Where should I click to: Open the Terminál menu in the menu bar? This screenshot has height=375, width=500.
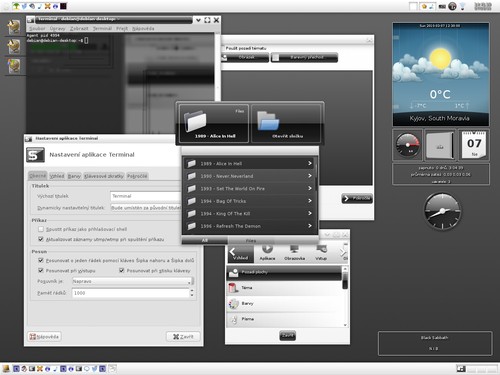102,29
